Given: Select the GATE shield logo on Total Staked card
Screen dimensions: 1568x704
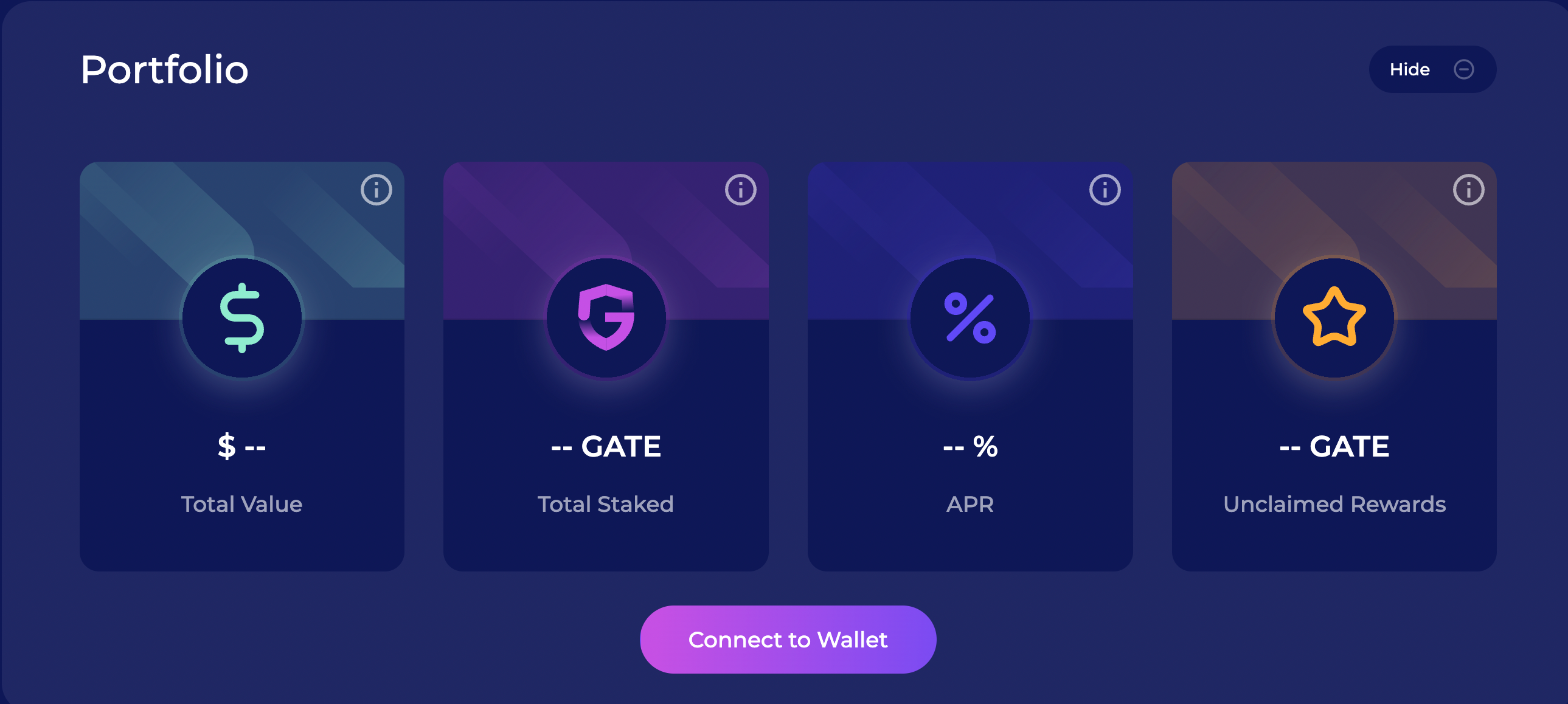Looking at the screenshot, I should (607, 316).
